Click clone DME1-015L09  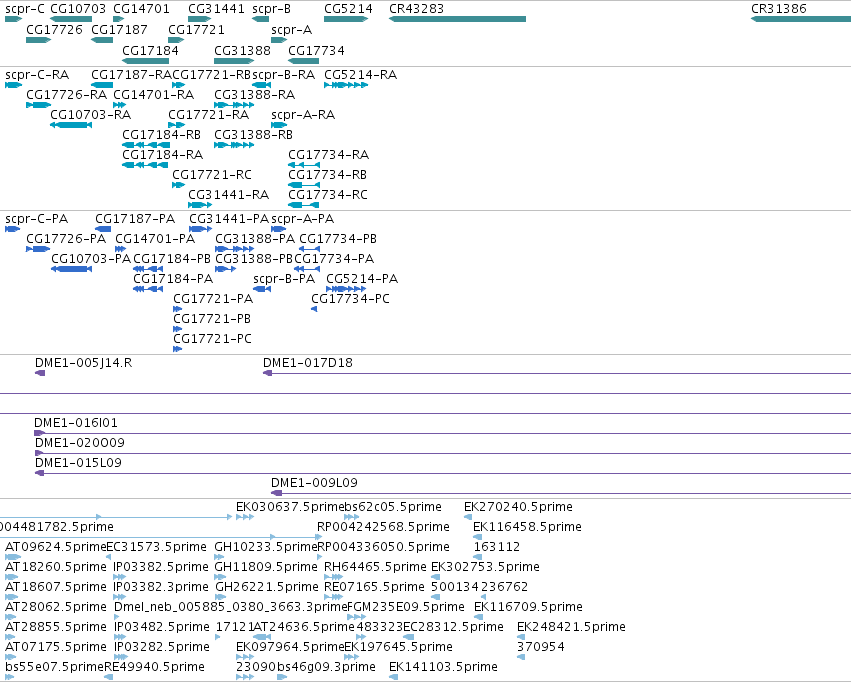[x=78, y=463]
